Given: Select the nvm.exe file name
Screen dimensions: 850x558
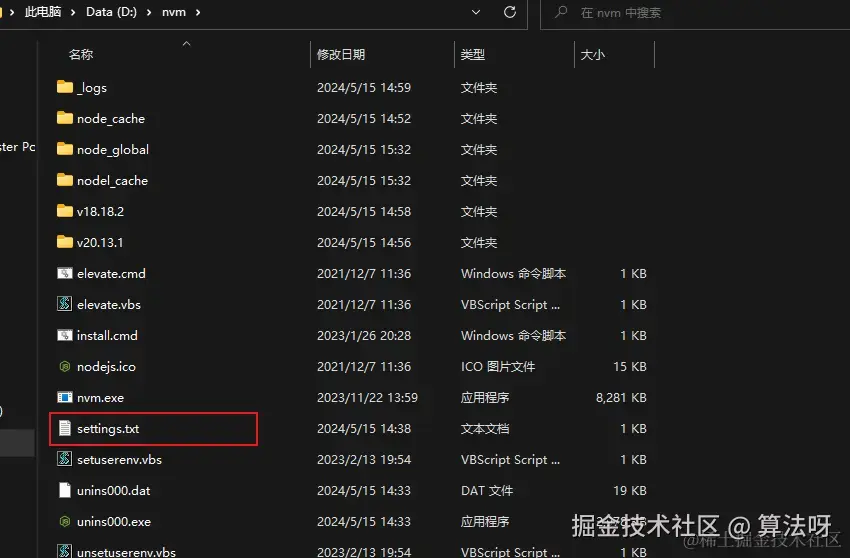Looking at the screenshot, I should (100, 397).
